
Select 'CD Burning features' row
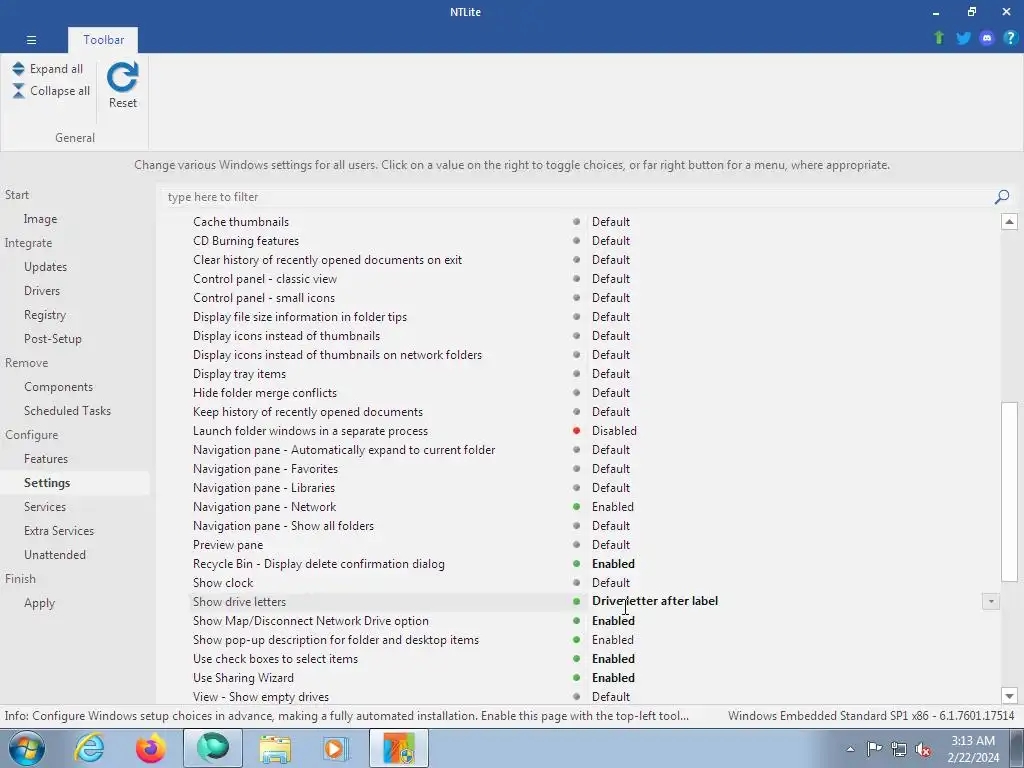tap(246, 241)
